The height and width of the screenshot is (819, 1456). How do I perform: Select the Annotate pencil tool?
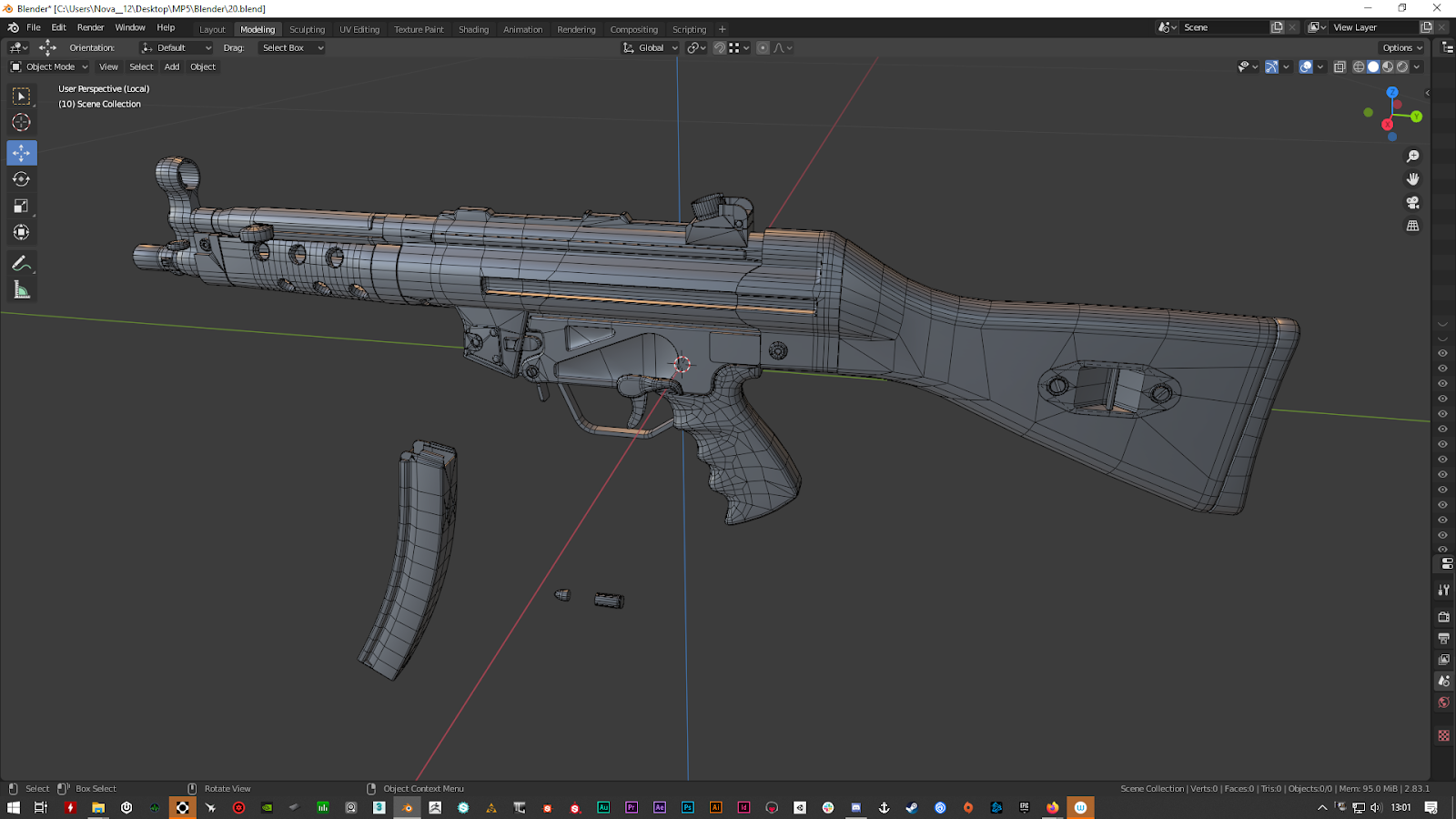tap(21, 263)
